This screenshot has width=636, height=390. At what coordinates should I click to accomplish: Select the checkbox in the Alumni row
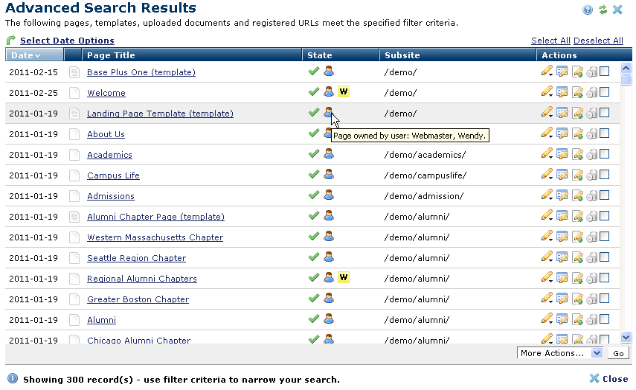[604, 319]
